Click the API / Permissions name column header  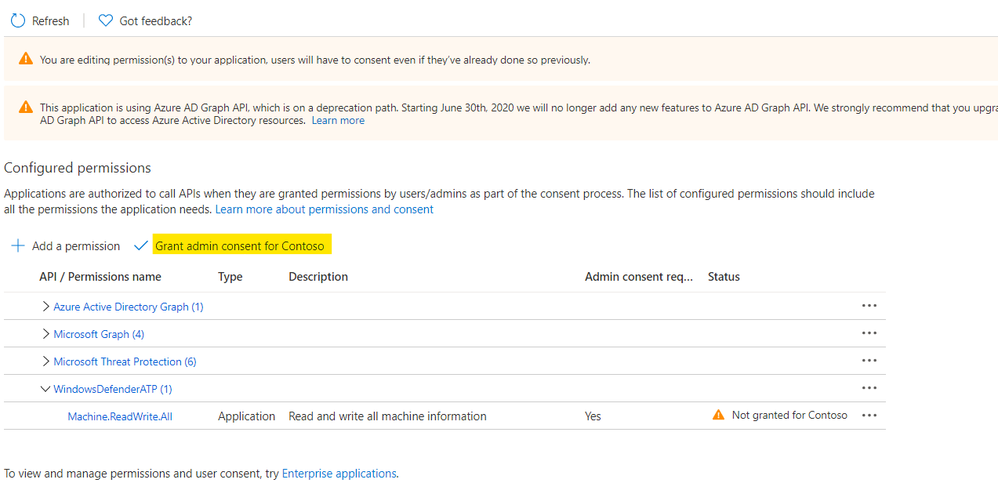coord(100,277)
